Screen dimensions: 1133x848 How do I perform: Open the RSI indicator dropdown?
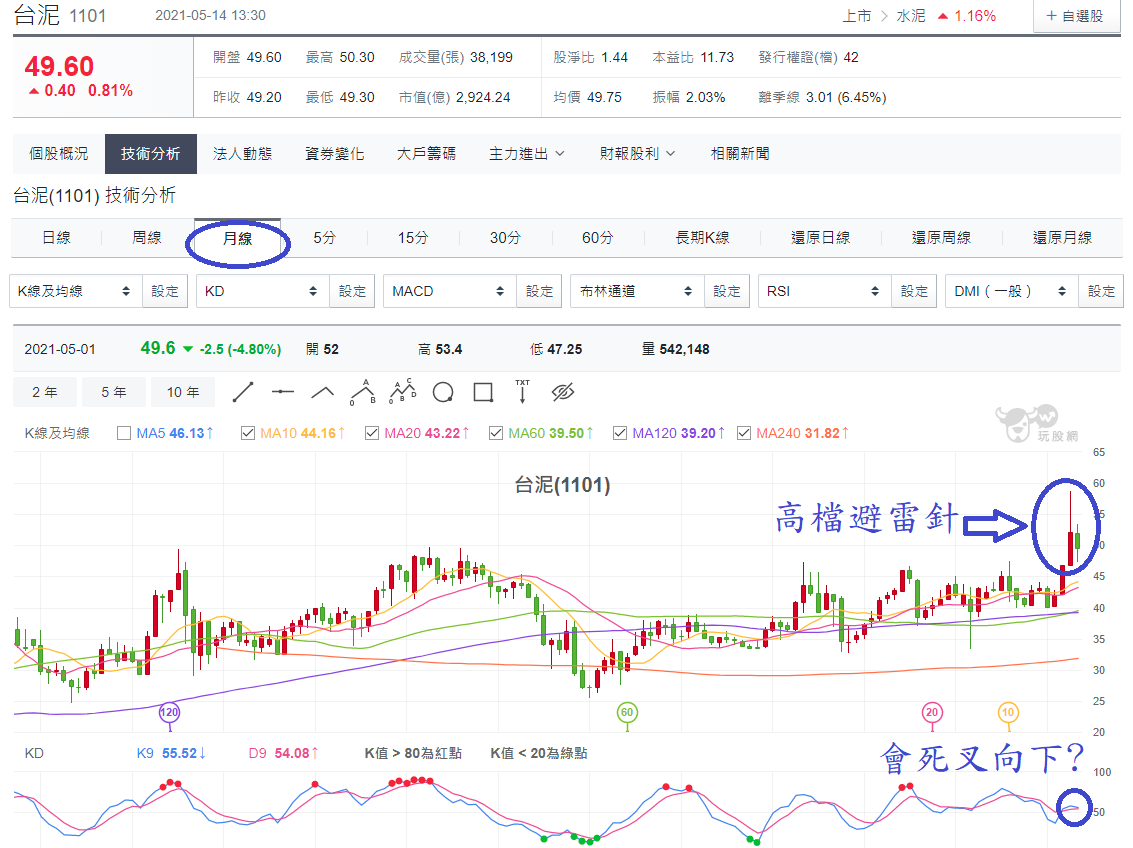tap(824, 291)
